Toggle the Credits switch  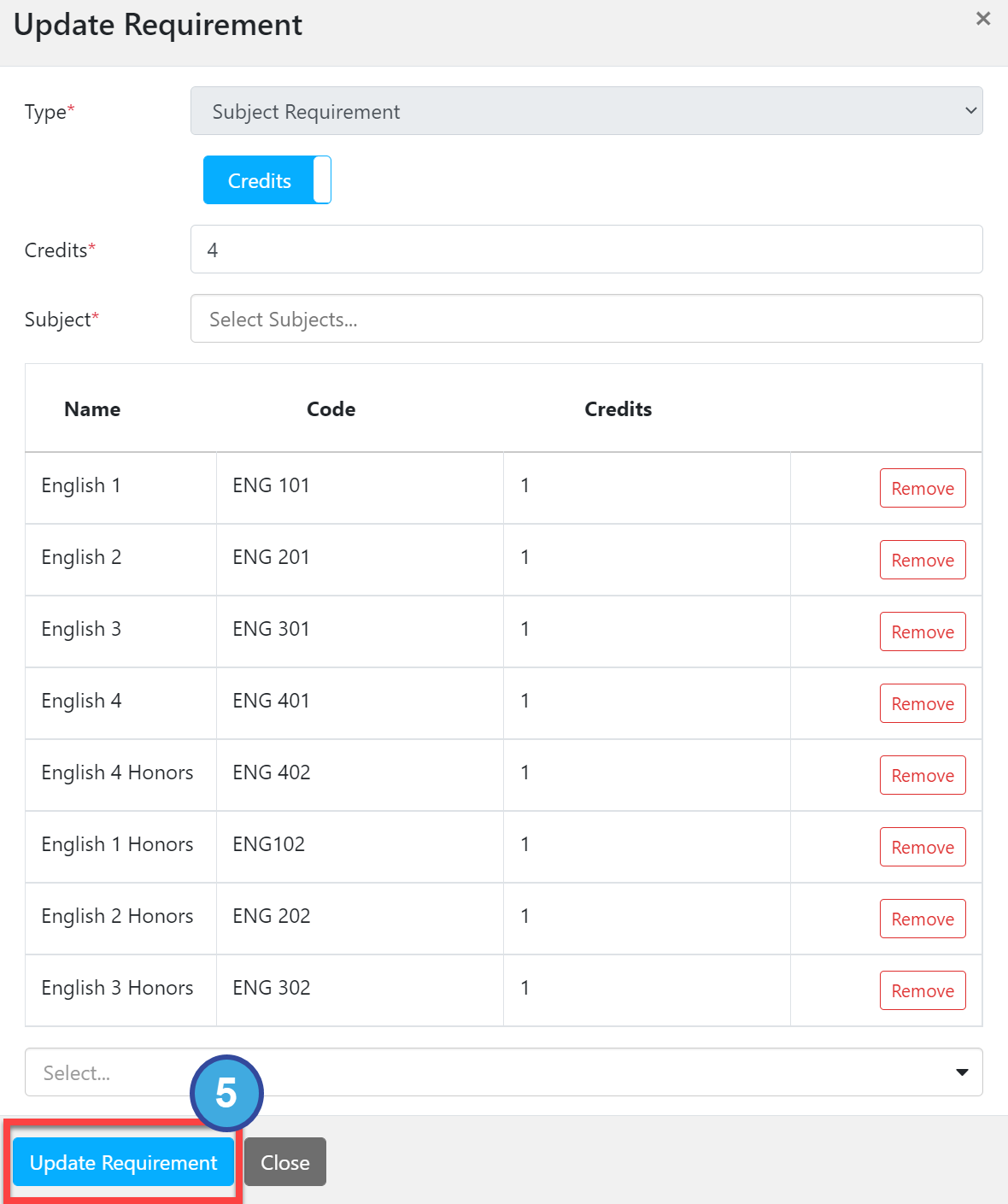click(x=267, y=180)
